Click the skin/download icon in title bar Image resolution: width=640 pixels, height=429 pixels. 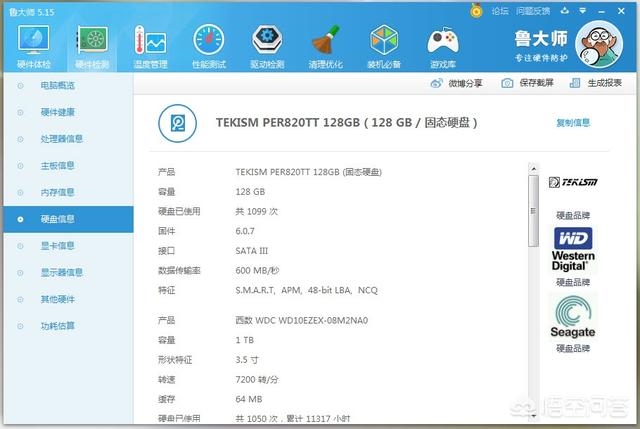(x=565, y=11)
